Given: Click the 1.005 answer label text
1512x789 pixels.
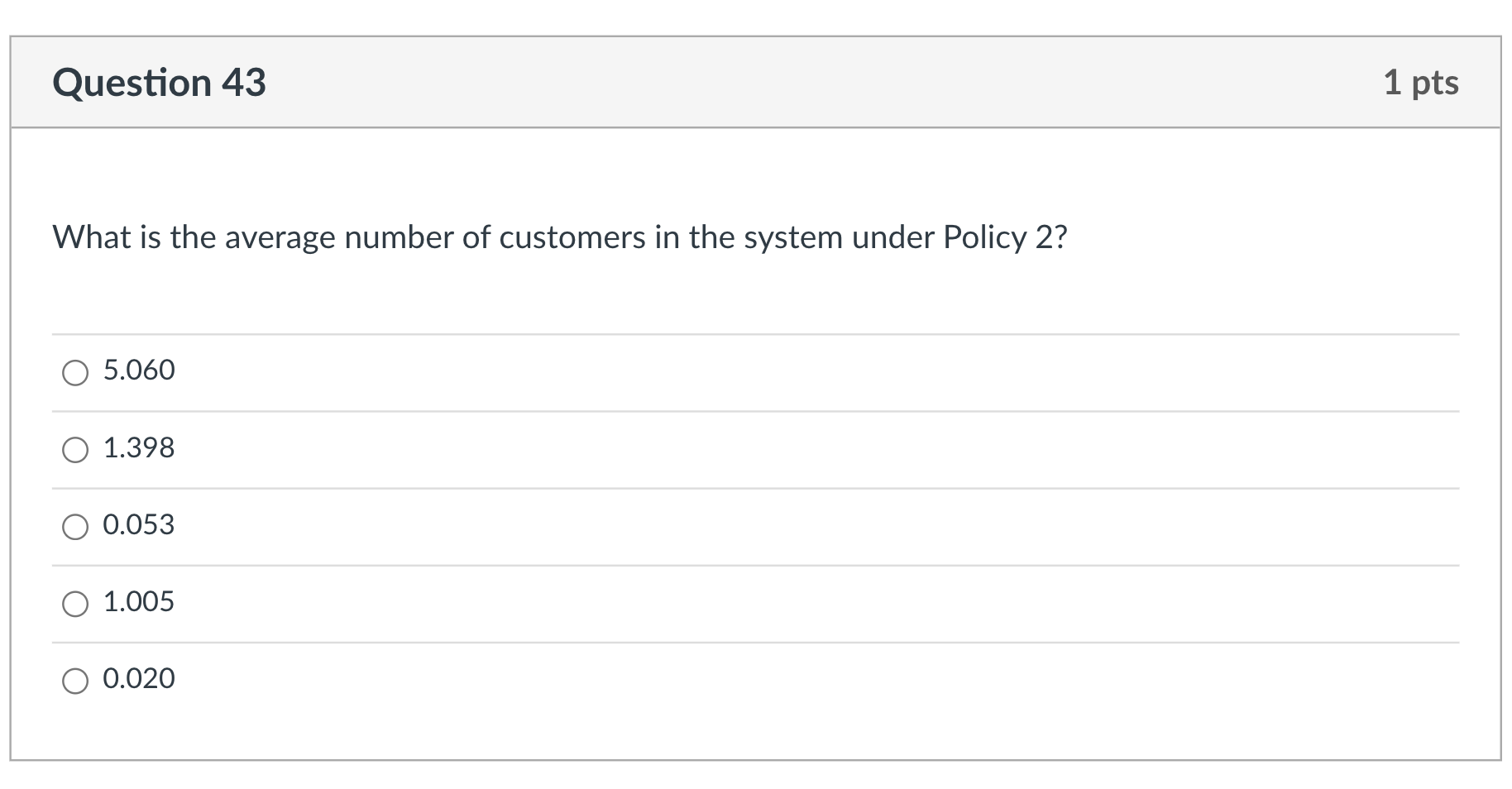Looking at the screenshot, I should (137, 601).
